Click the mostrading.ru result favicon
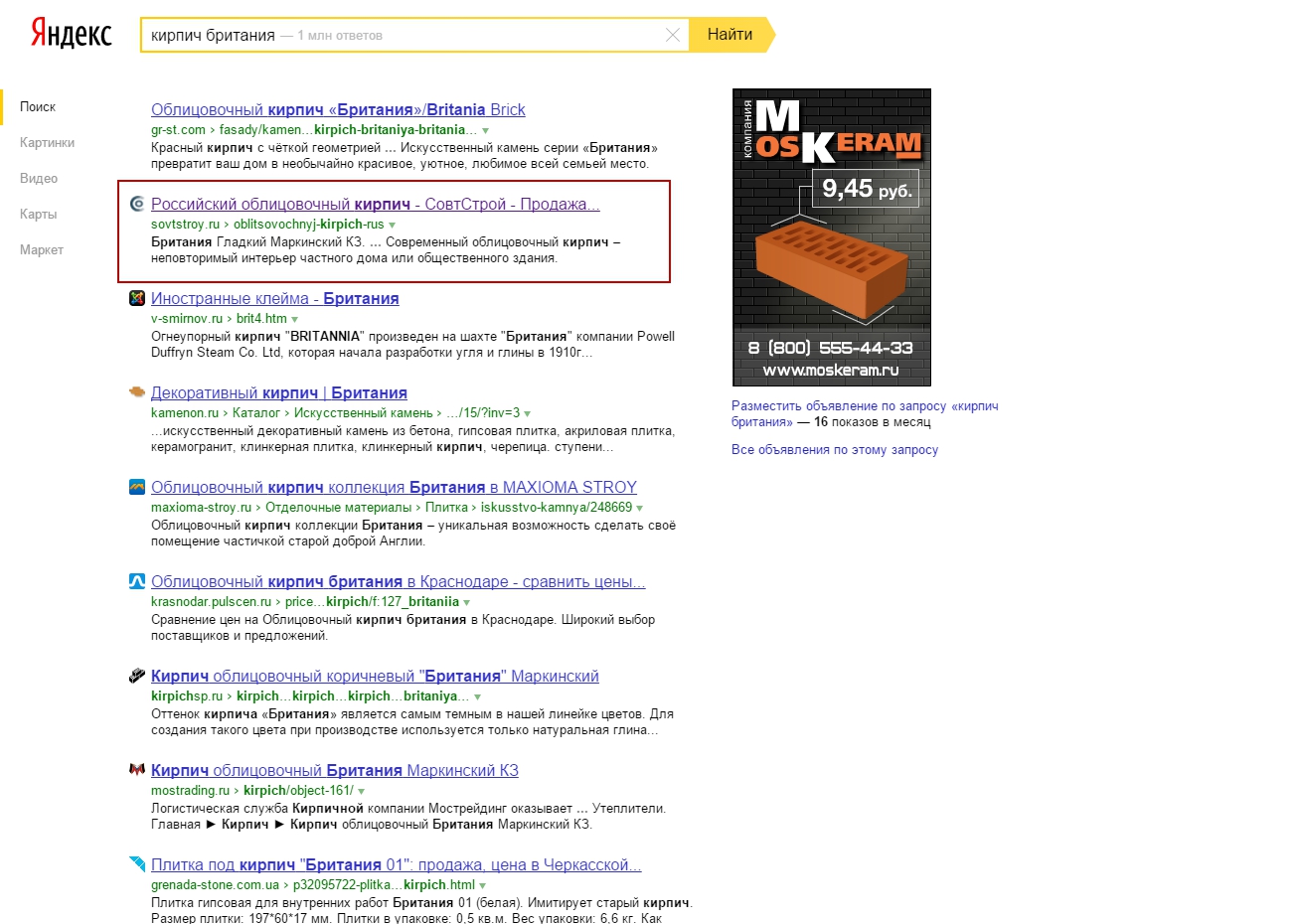1296x924 pixels. tap(137, 770)
